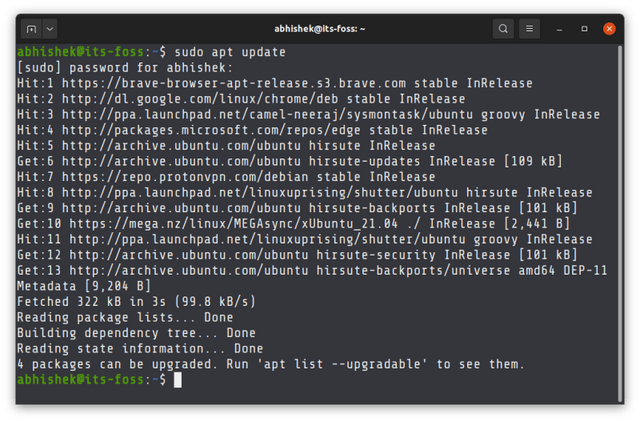
Task: Click the block cursor at the last prompt
Action: [x=178, y=381]
